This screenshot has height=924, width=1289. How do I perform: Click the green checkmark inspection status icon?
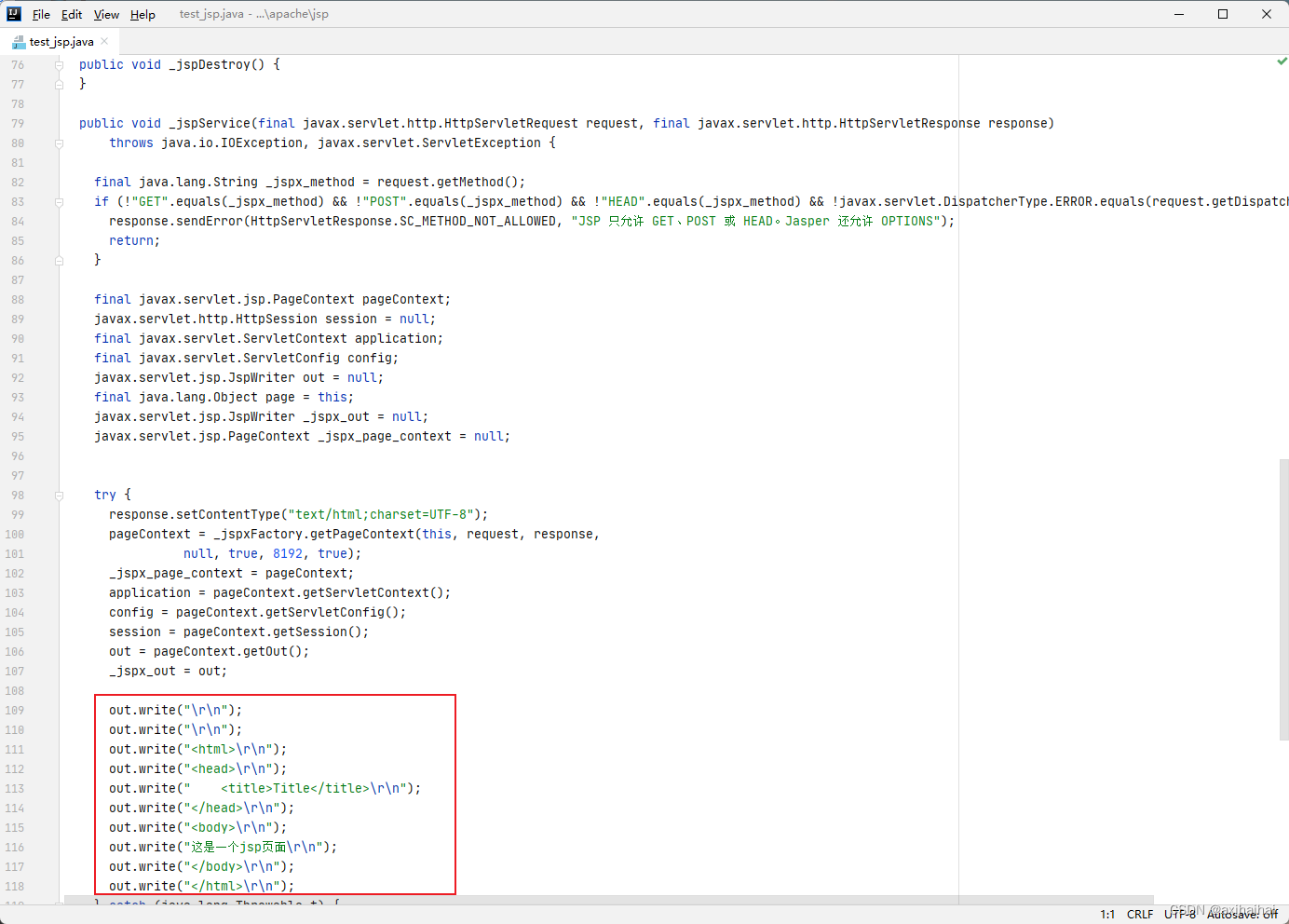pyautogui.click(x=1282, y=61)
